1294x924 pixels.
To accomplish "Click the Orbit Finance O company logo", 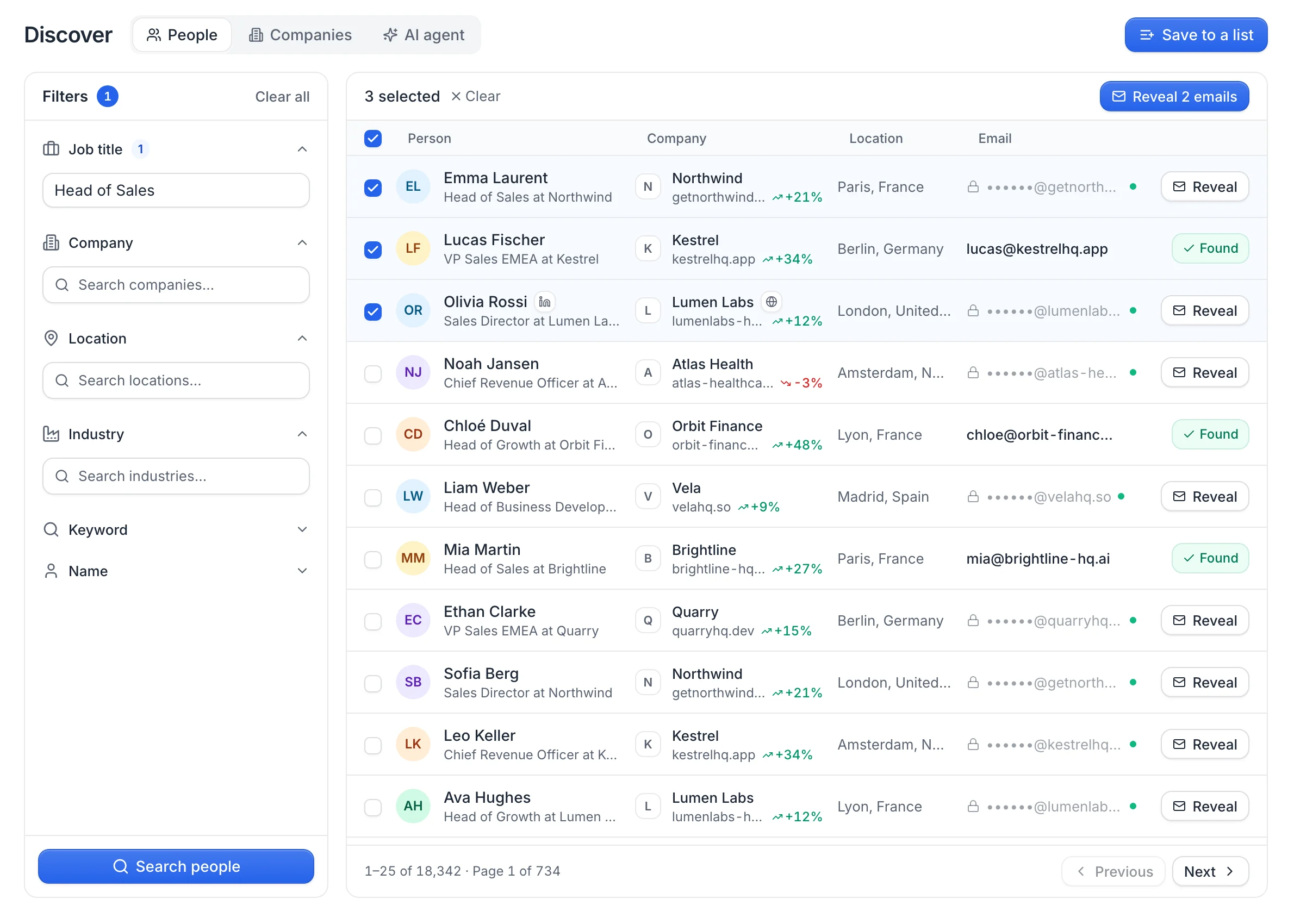I will [648, 435].
